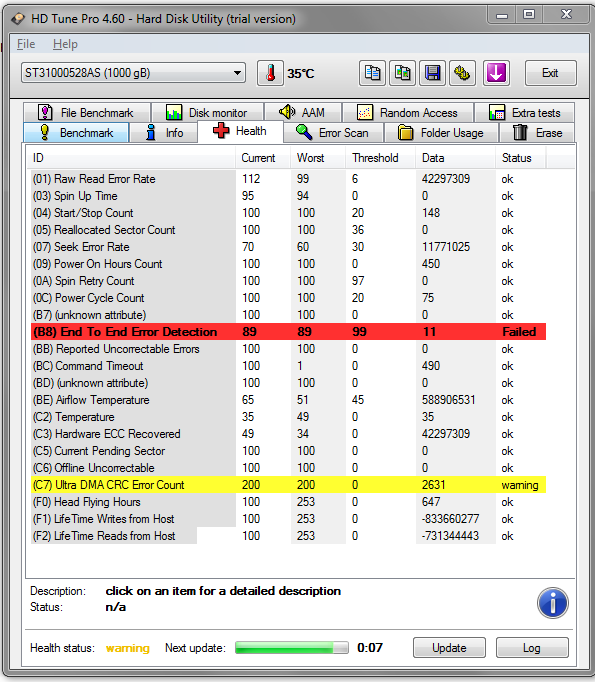Click the blue info circle icon
Image resolution: width=595 pixels, height=682 pixels.
click(552, 603)
